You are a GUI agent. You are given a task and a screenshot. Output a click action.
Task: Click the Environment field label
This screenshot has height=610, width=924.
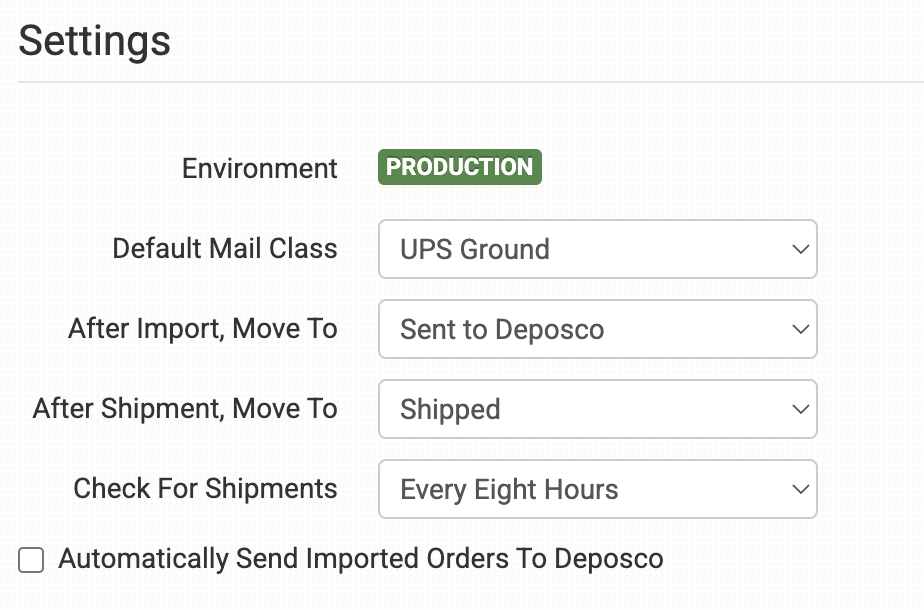tap(260, 168)
